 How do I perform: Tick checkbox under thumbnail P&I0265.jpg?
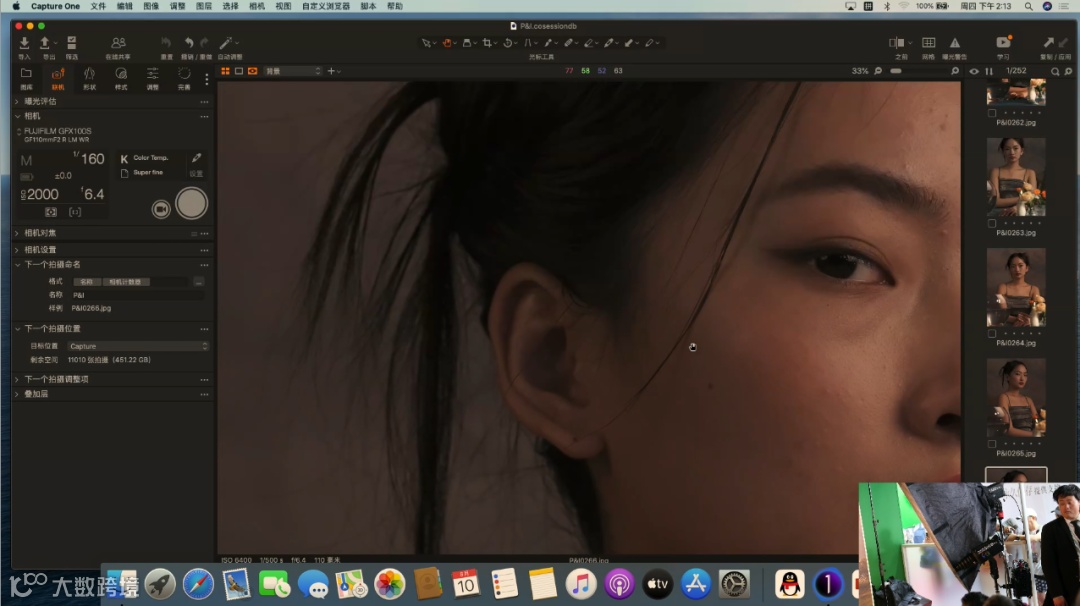click(992, 444)
